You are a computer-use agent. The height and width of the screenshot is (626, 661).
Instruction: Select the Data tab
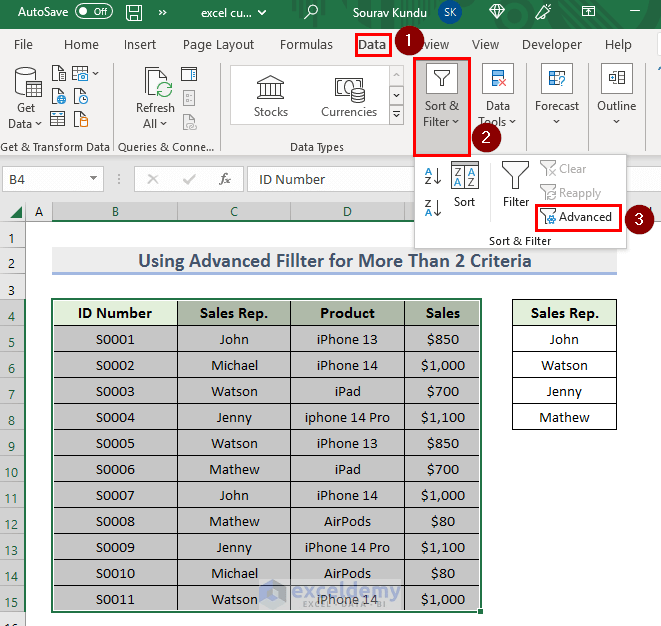pyautogui.click(x=373, y=45)
